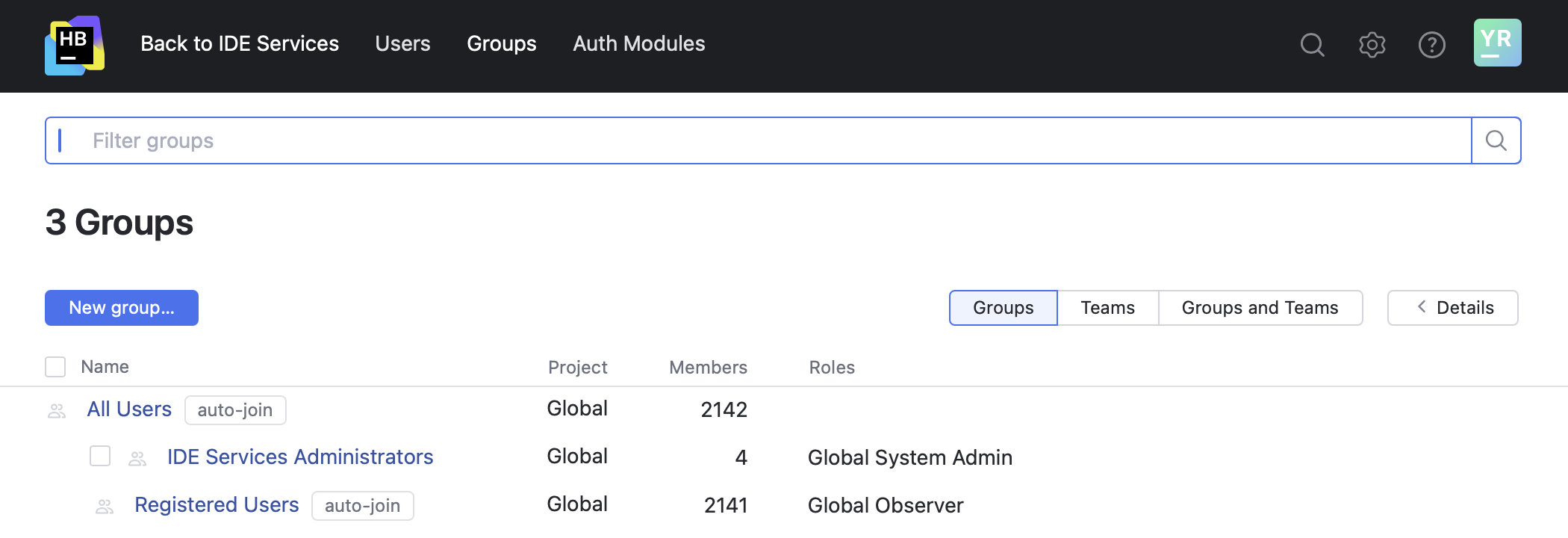1568x538 pixels.
Task: Expand the Details side panel
Action: pyautogui.click(x=1452, y=308)
